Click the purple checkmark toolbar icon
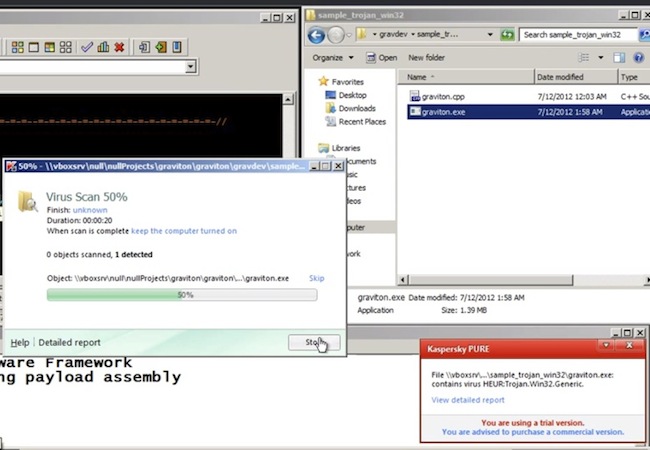650x450 pixels. coord(86,47)
